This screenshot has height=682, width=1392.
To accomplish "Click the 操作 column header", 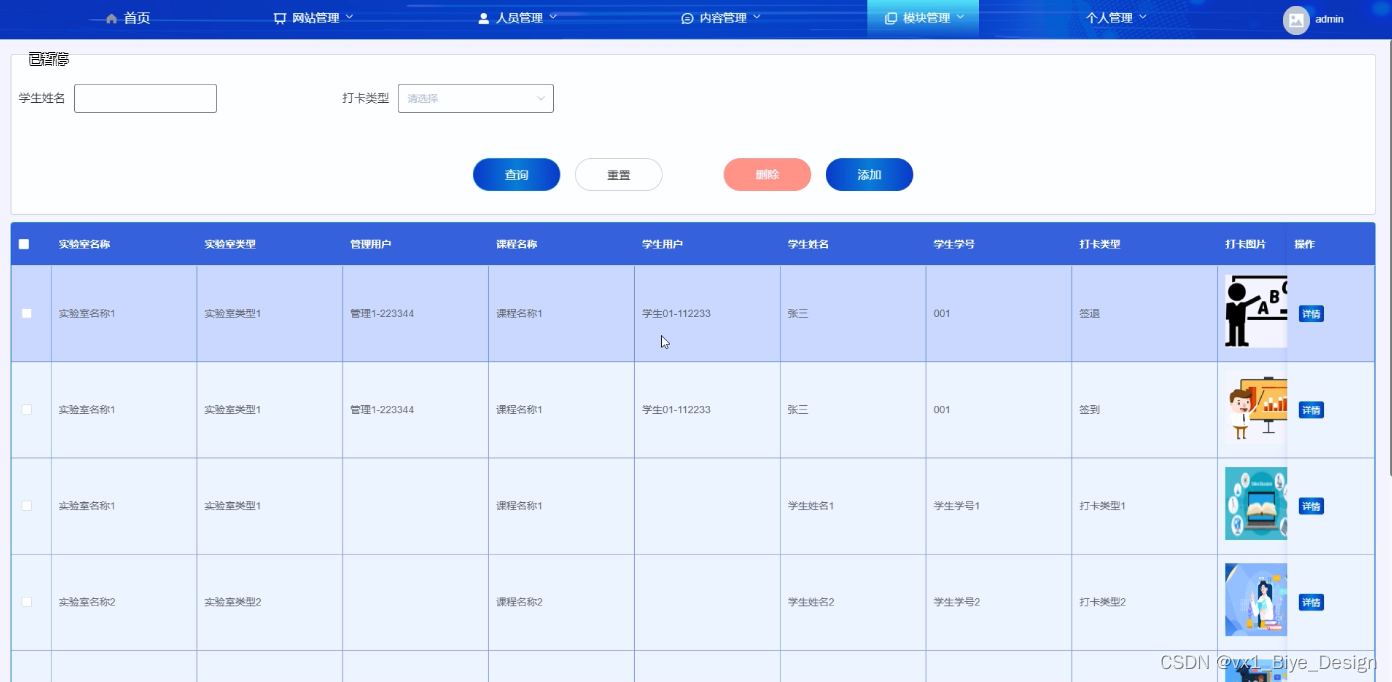I will pyautogui.click(x=1304, y=244).
